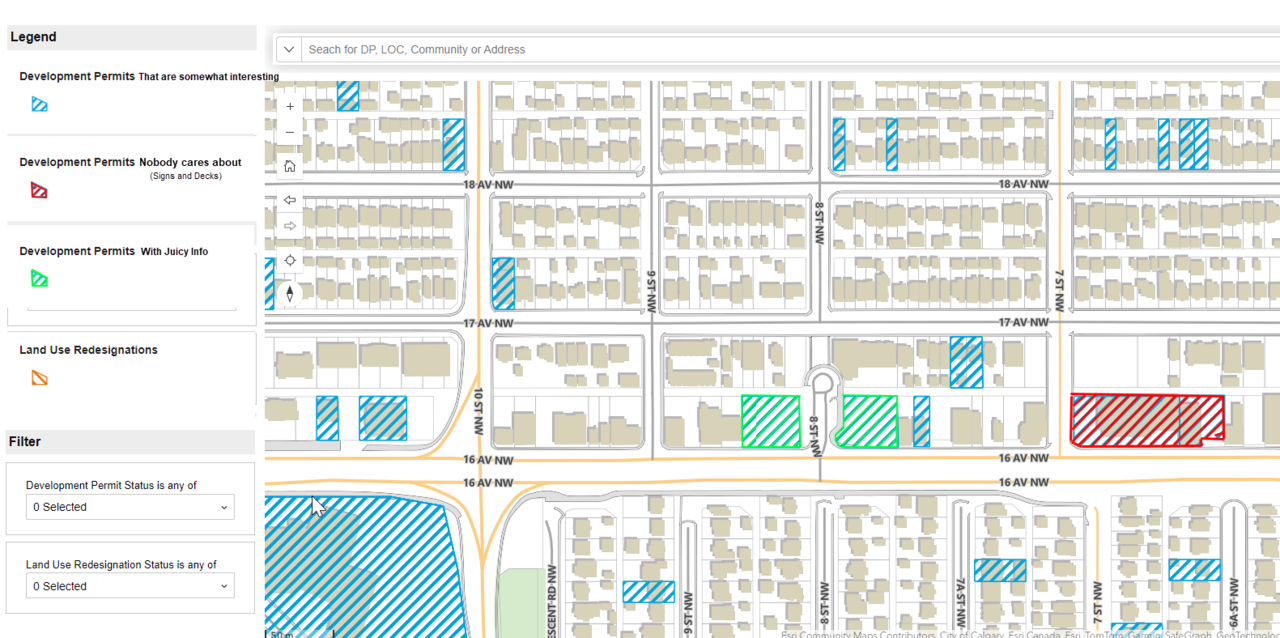Reset map orientation with compass

290,293
